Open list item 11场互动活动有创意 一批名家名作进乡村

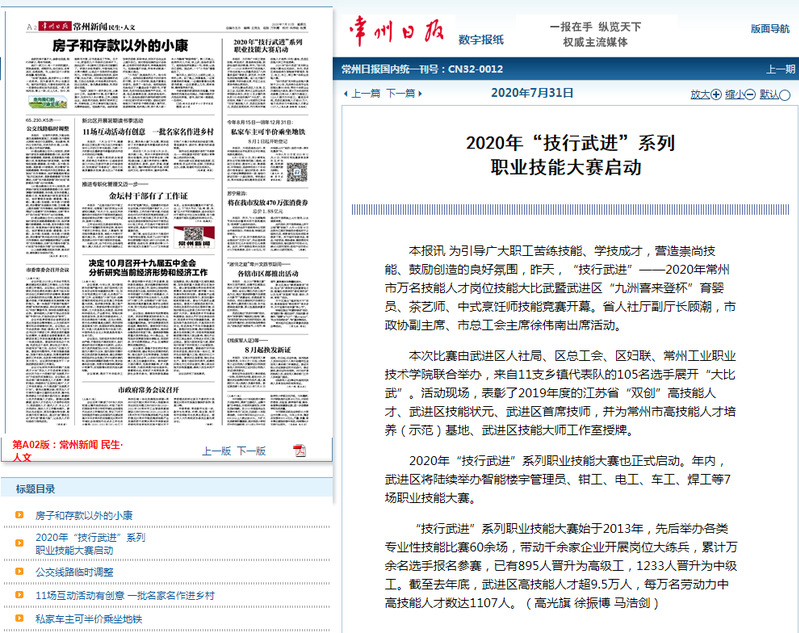[x=125, y=595]
